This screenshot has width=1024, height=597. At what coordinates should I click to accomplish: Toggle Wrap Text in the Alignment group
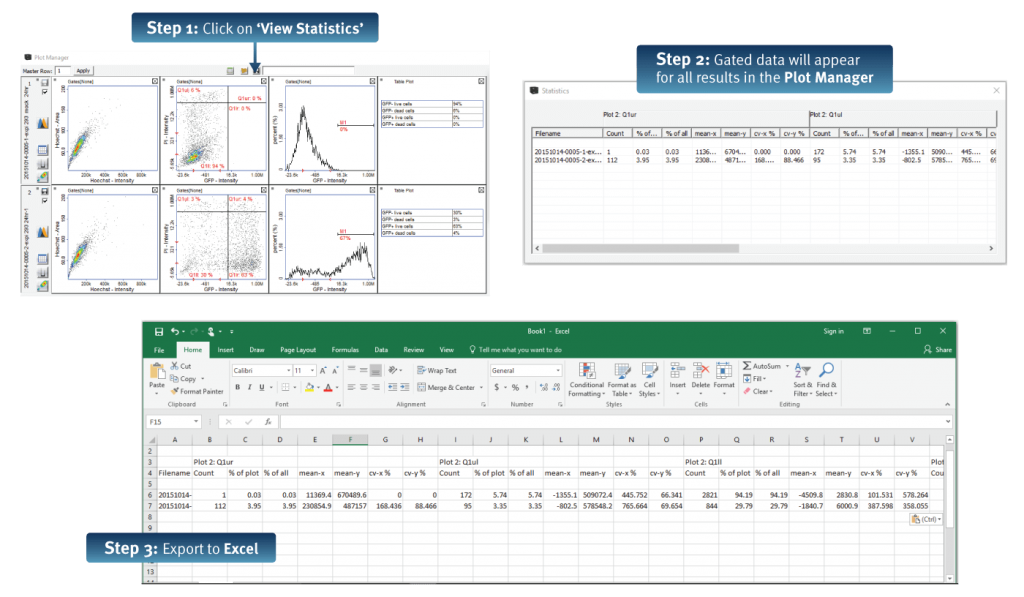[x=437, y=370]
